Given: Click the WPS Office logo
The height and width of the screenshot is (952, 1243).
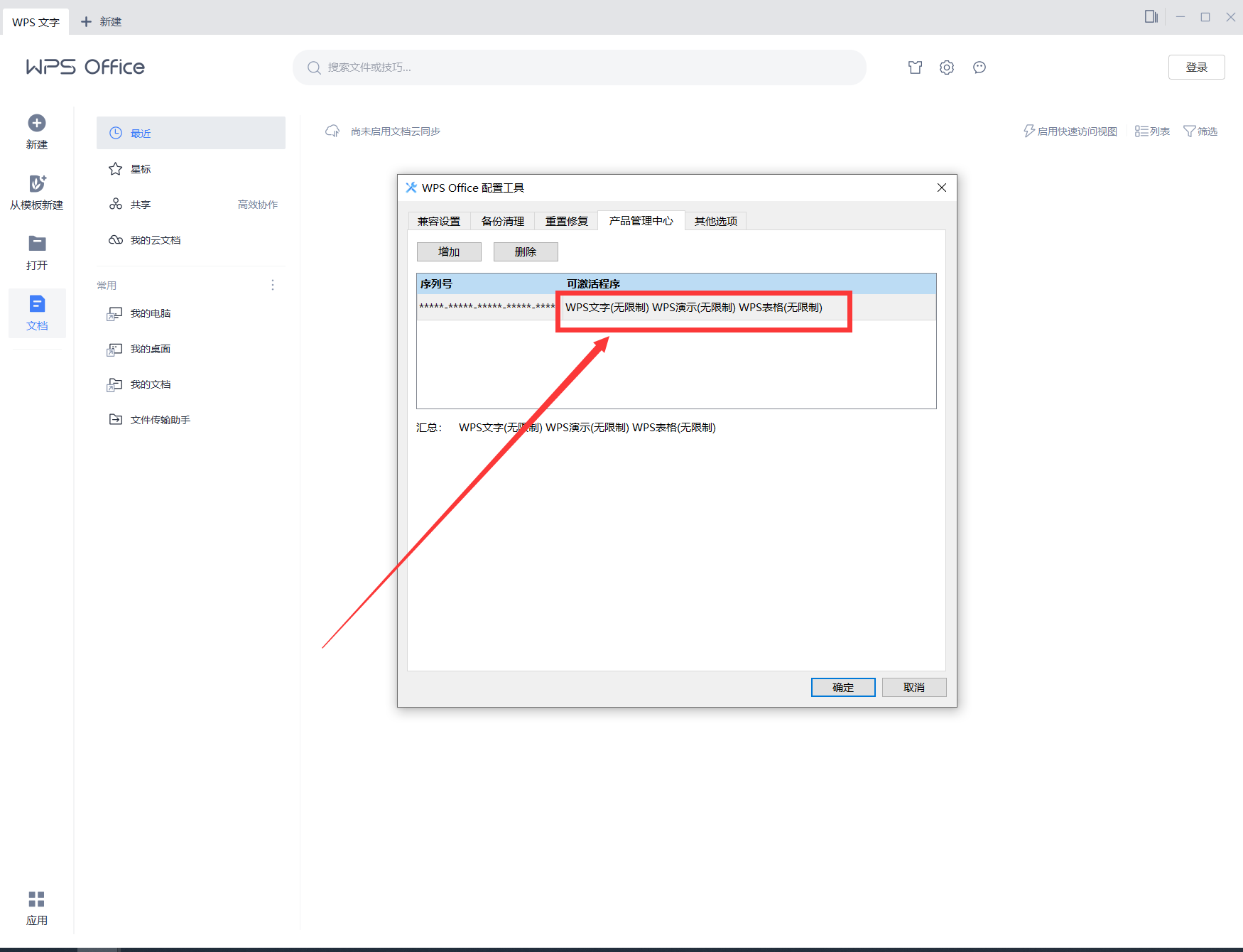Looking at the screenshot, I should (x=85, y=67).
